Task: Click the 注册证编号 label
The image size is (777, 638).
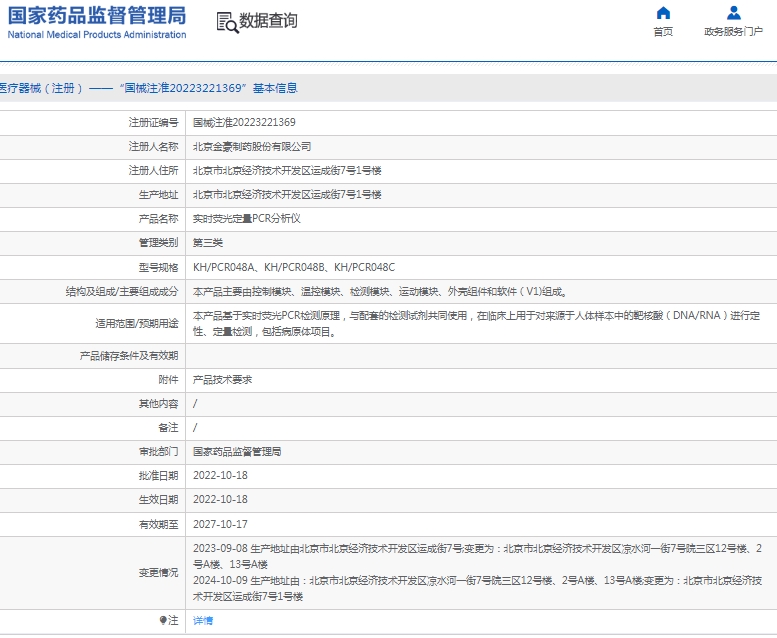Action: coord(153,122)
